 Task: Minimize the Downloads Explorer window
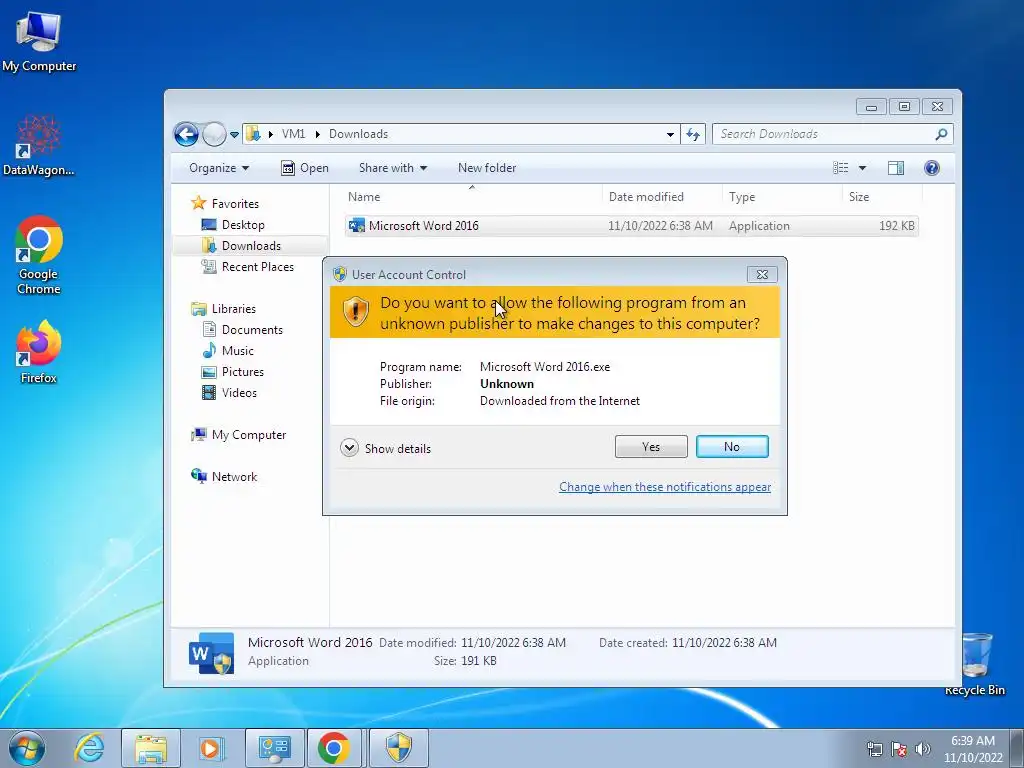click(871, 106)
